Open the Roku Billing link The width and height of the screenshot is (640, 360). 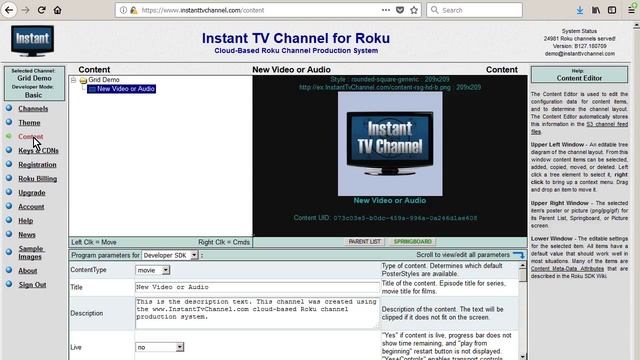38,178
